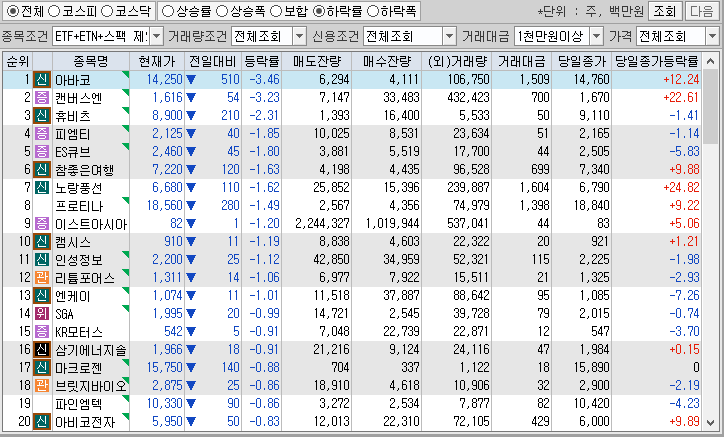Click 아바코's current price 14,250
This screenshot has height=437, width=724.
(x=165, y=79)
